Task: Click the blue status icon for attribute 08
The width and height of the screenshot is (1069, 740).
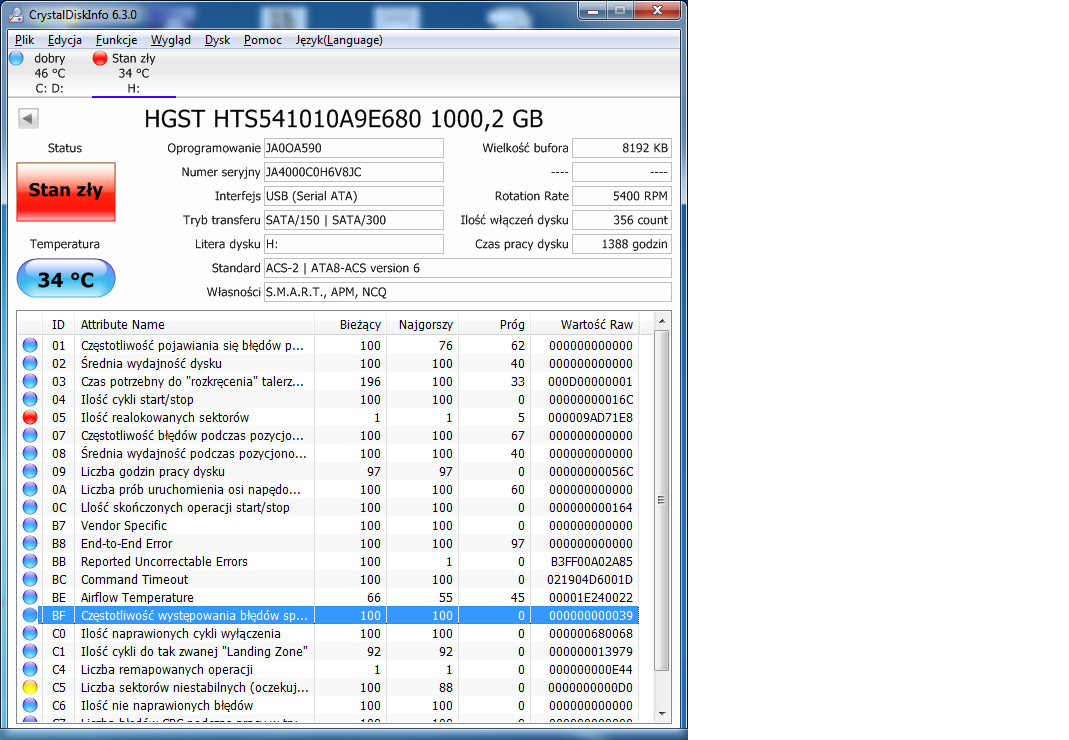Action: (x=30, y=454)
